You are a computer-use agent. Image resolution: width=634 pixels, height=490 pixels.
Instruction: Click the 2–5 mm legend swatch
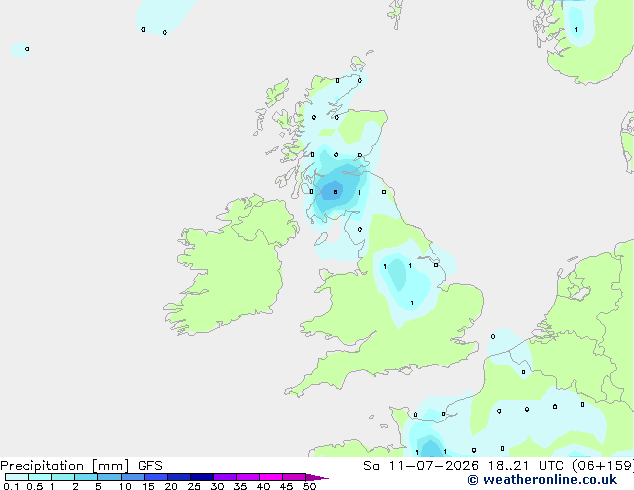coord(86,477)
